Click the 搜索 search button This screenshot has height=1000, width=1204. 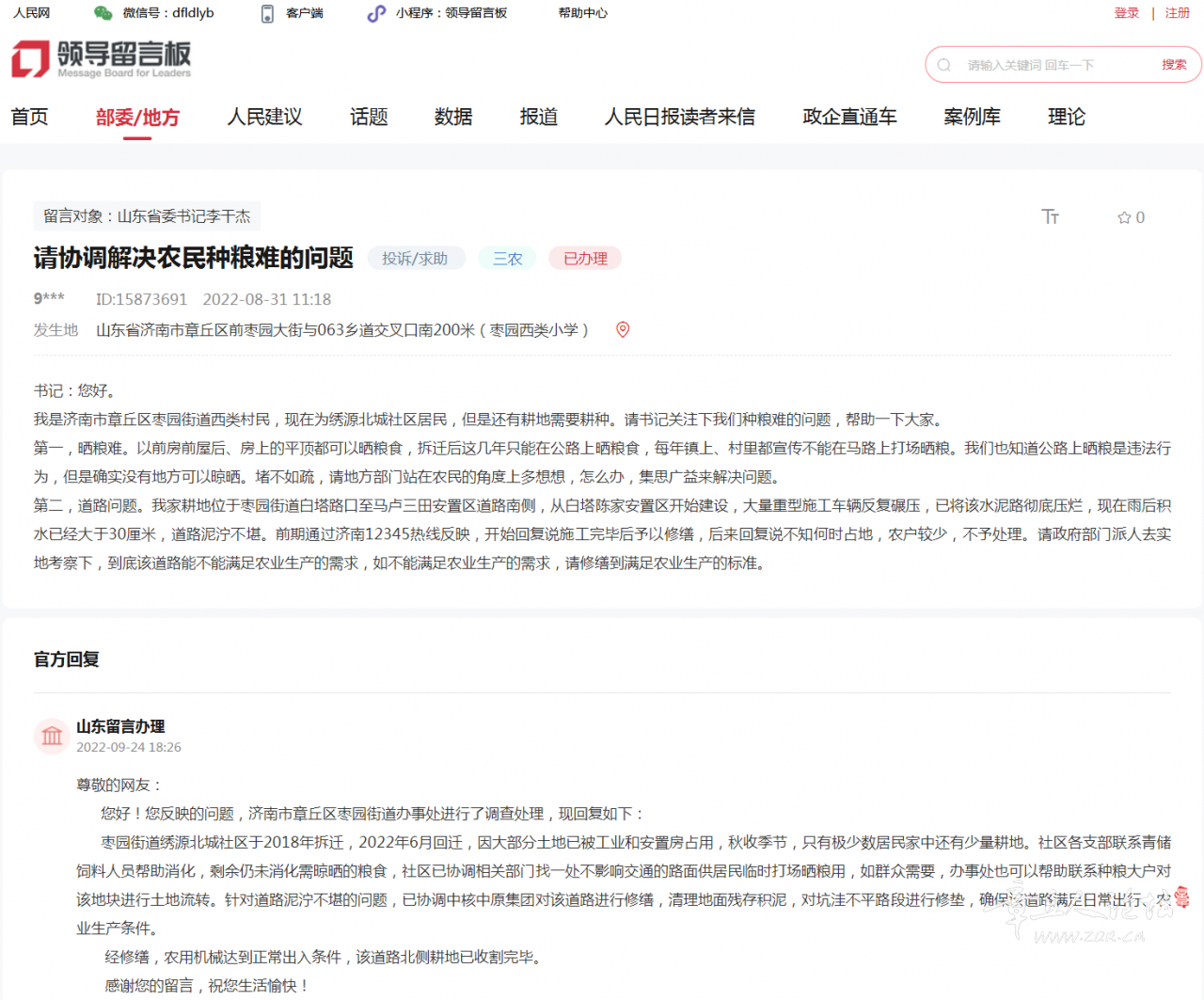(x=1174, y=65)
